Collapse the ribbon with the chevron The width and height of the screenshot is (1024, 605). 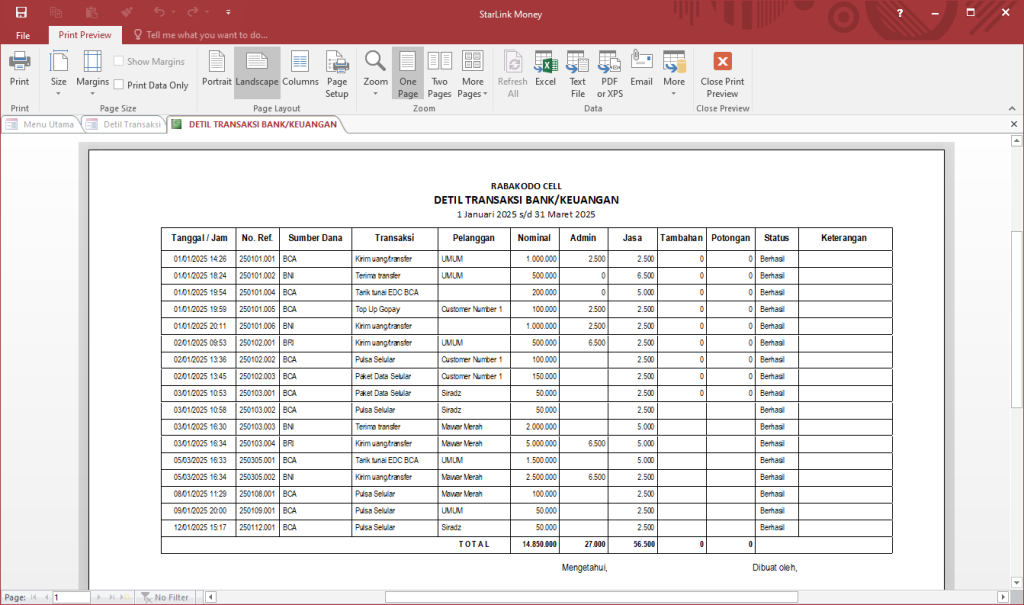coord(1012,108)
